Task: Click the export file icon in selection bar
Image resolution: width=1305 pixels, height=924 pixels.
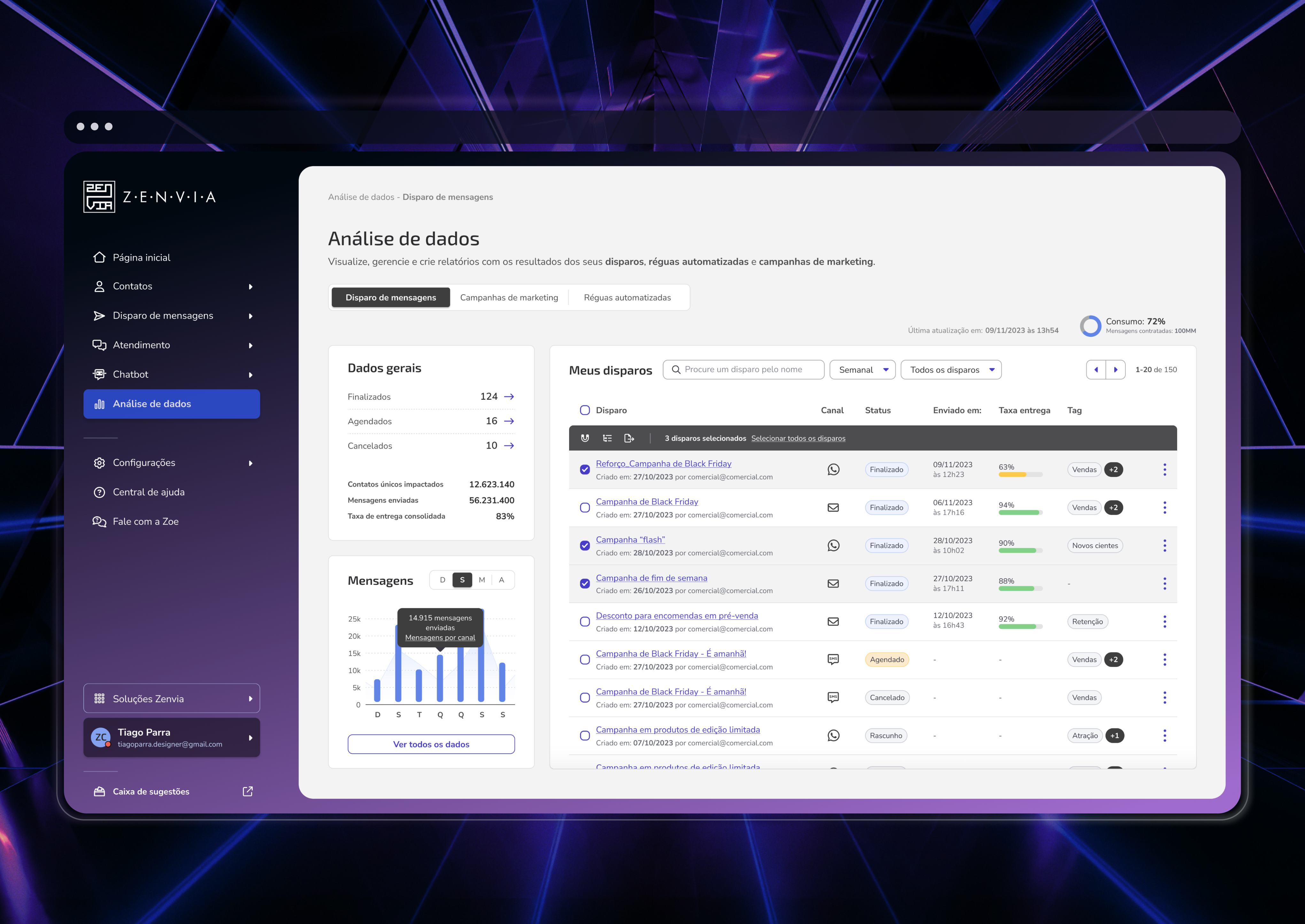Action: [629, 438]
